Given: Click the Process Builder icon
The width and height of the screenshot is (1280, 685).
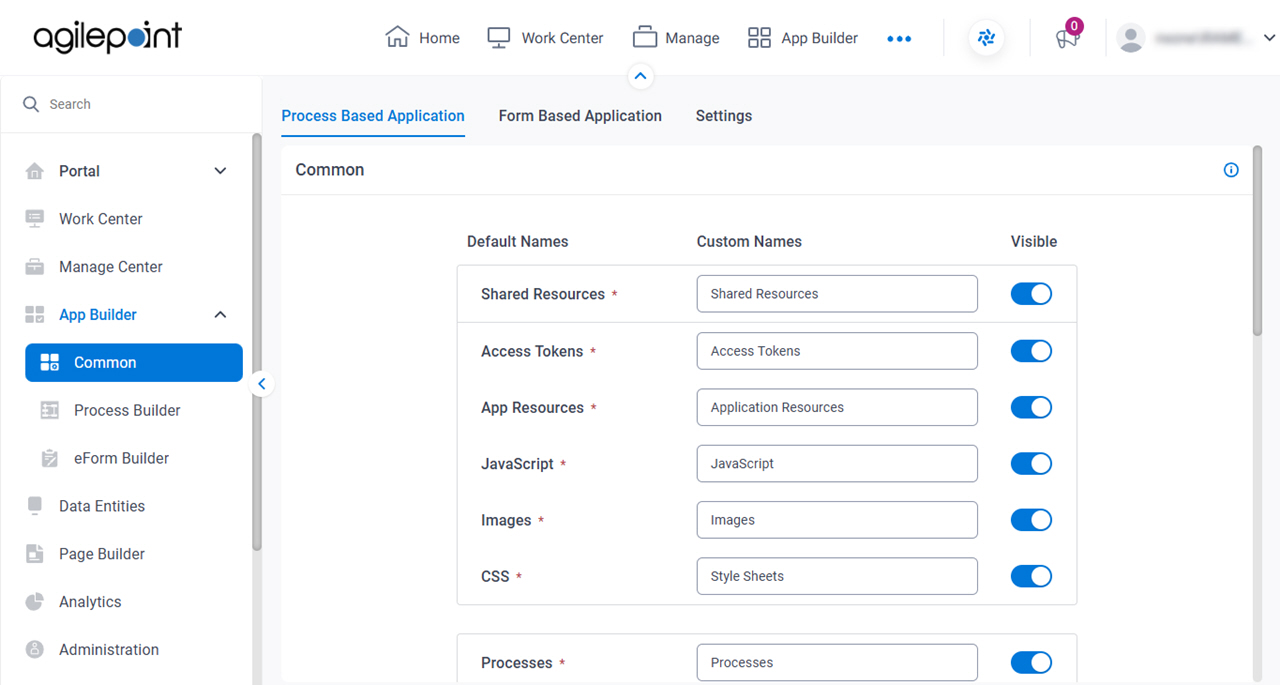Looking at the screenshot, I should click(50, 410).
